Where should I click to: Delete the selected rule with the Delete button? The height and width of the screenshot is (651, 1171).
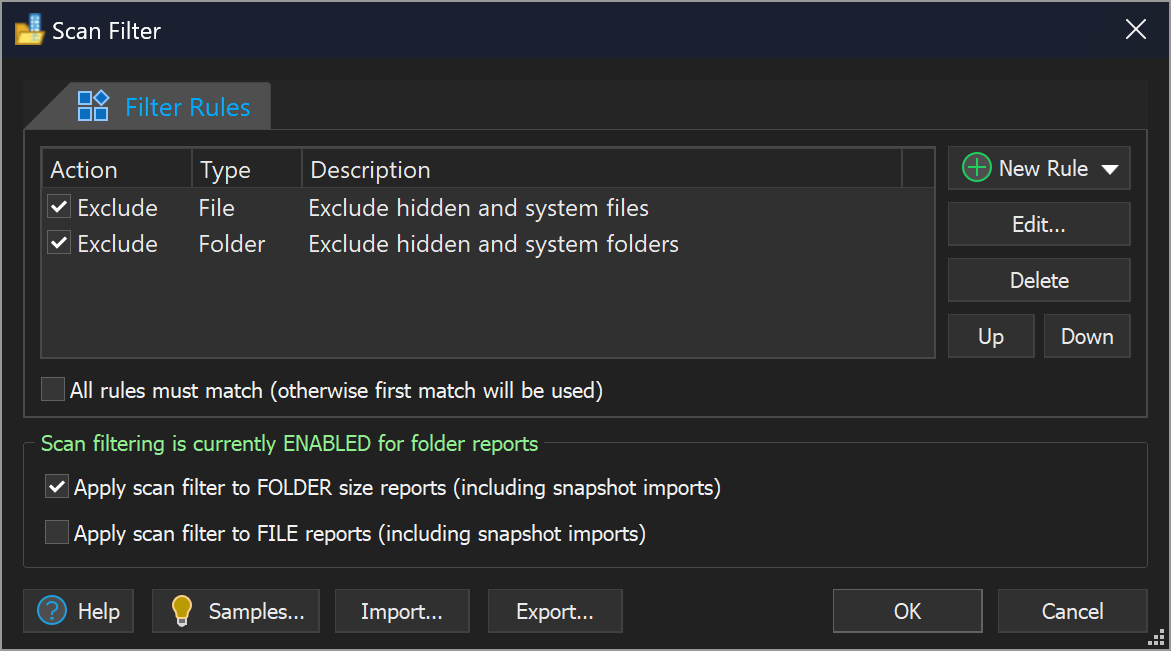click(1039, 280)
